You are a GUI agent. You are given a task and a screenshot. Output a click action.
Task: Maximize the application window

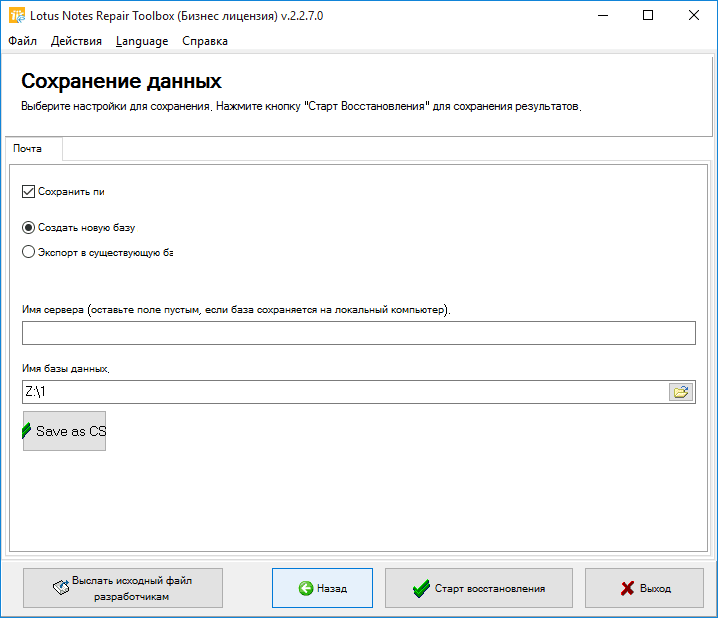click(x=648, y=16)
